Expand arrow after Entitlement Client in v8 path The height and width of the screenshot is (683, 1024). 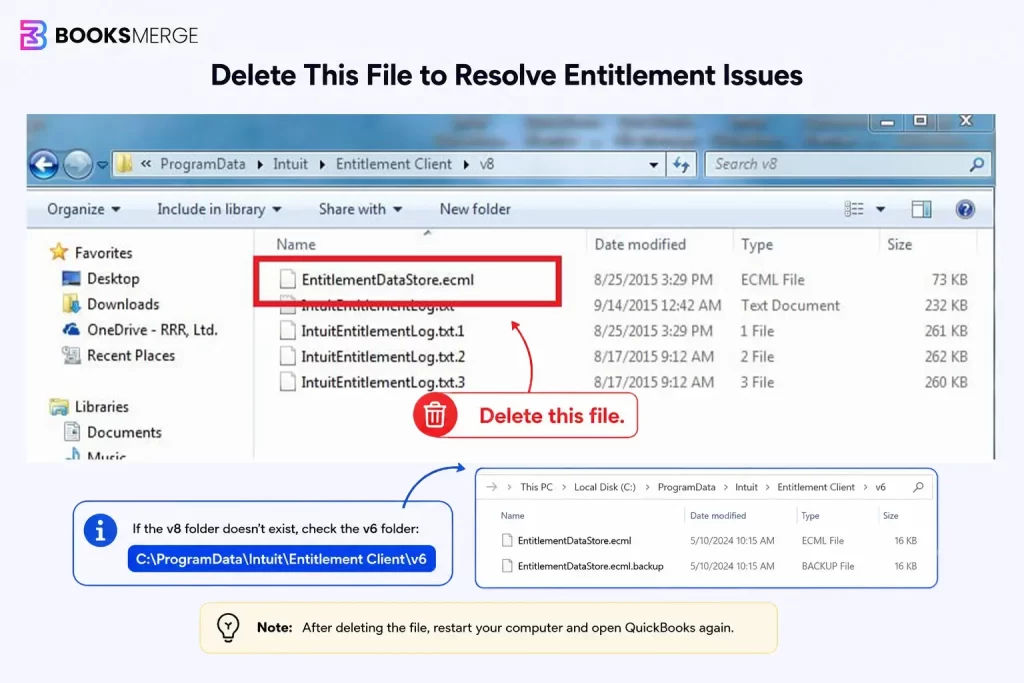[x=466, y=165]
